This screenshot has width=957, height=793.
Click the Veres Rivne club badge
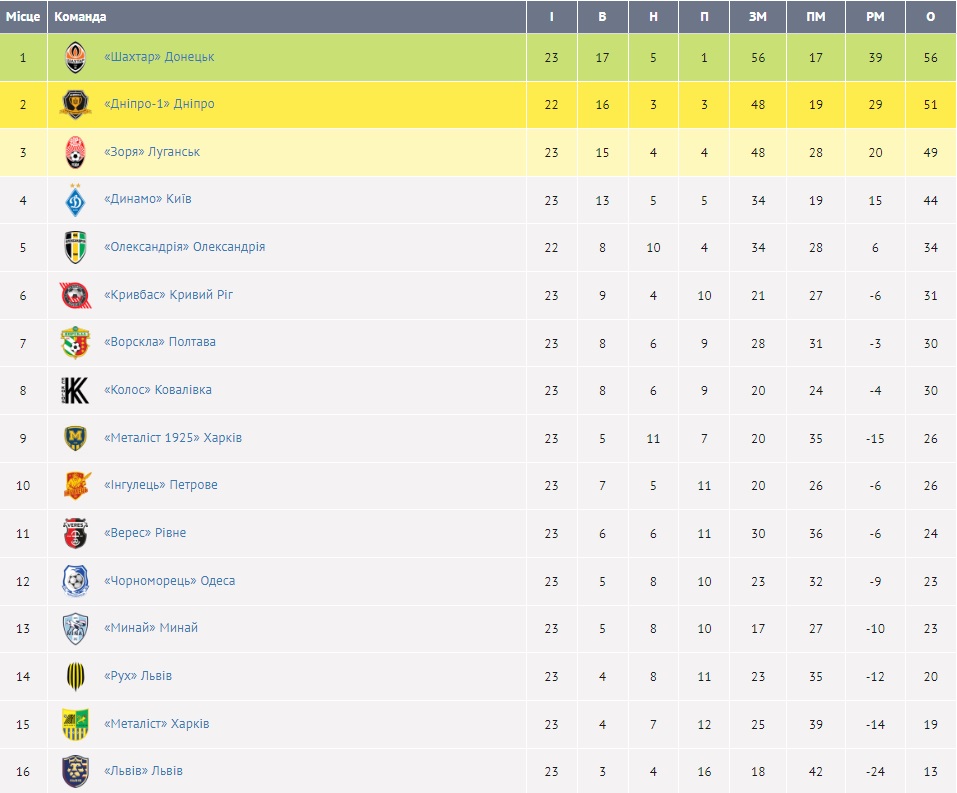75,533
